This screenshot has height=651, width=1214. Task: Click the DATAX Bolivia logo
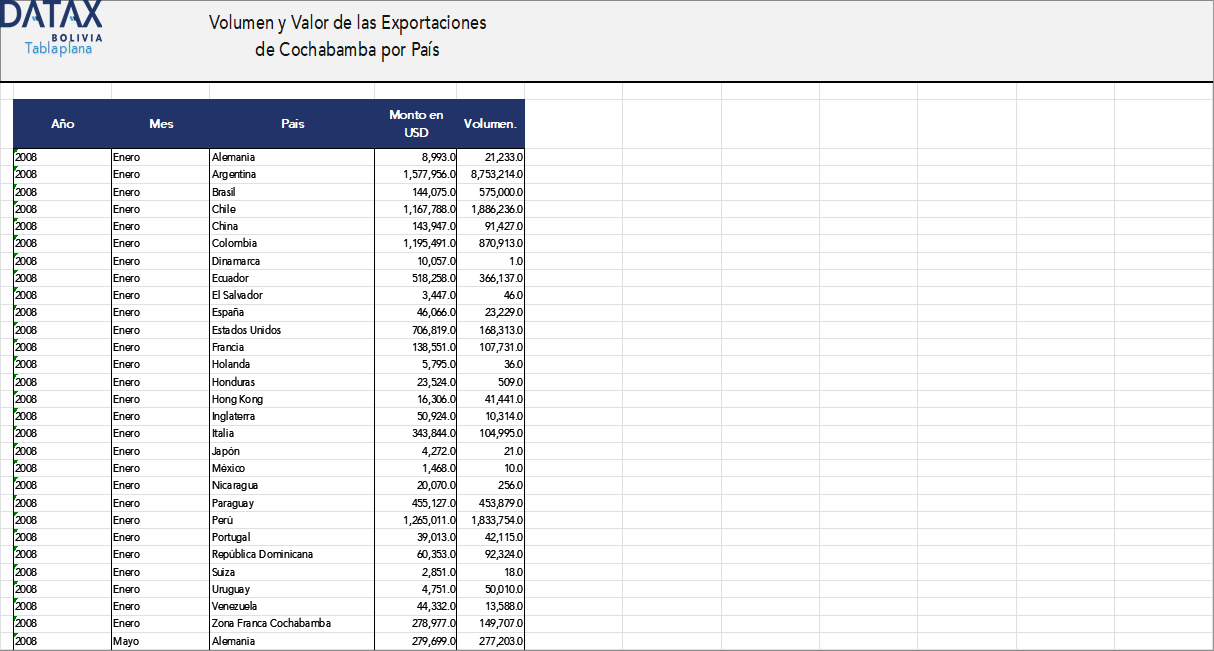(x=52, y=21)
